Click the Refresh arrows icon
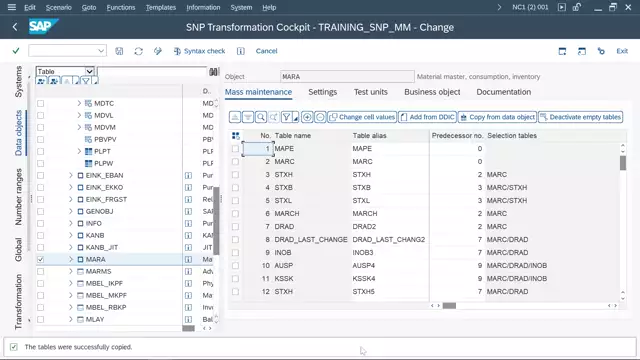 [x=138, y=51]
